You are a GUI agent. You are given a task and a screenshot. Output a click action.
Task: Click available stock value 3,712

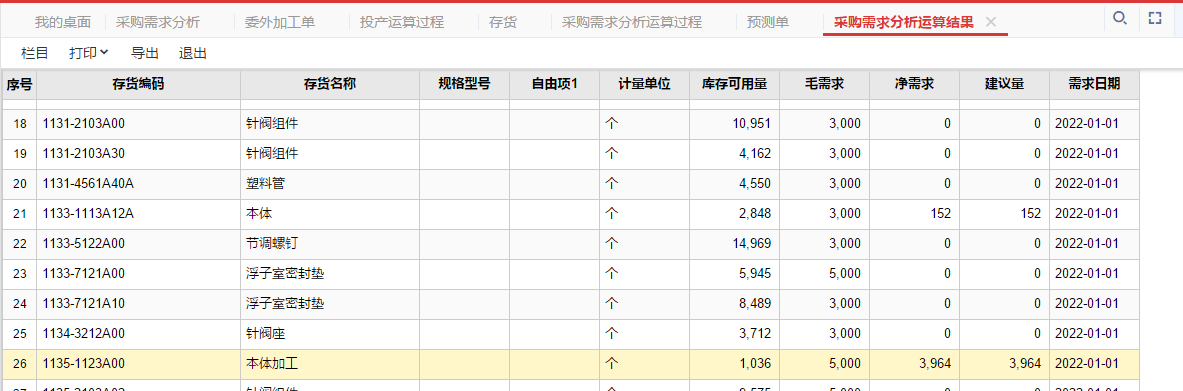click(734, 334)
